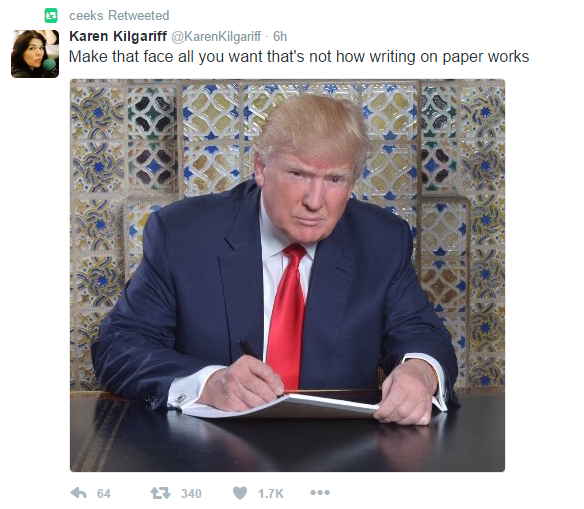584x509 pixels.
Task: Click the tweet text about writing on paper
Action: (299, 57)
